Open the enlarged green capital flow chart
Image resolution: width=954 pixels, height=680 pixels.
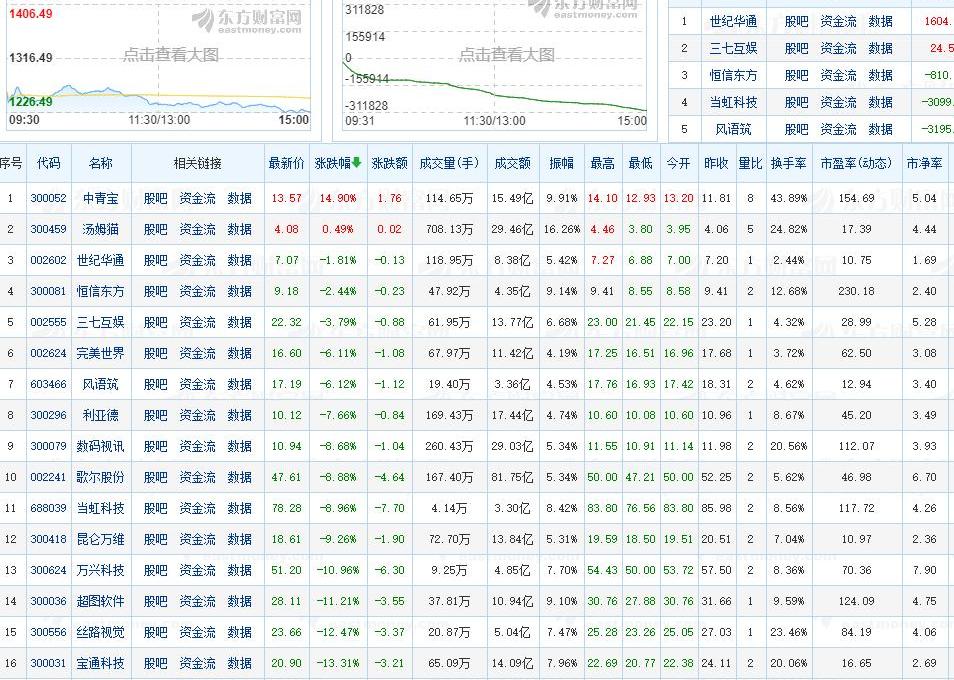point(506,55)
